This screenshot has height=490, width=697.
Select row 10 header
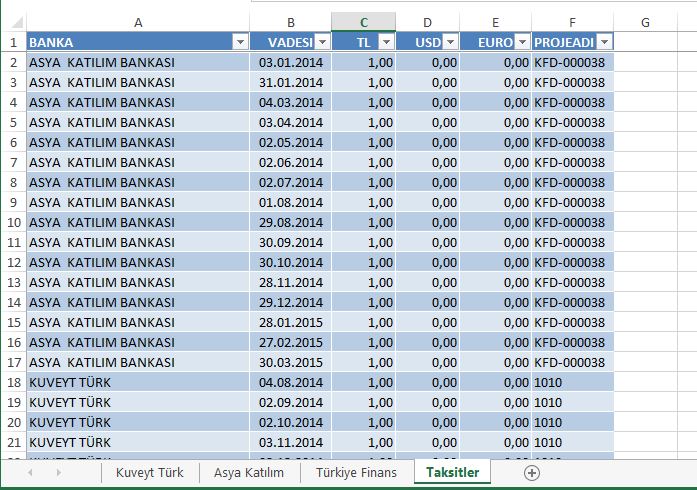13,222
